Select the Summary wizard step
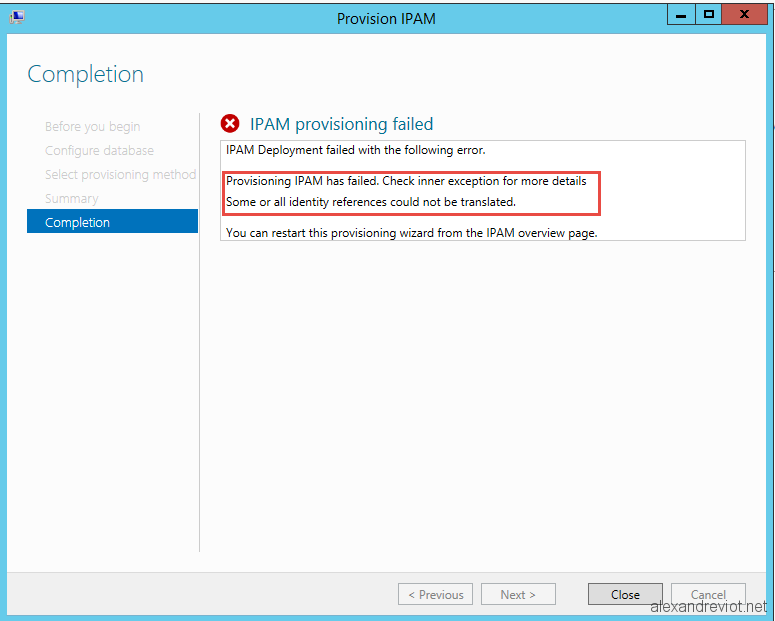The image size is (775, 621). click(x=72, y=198)
